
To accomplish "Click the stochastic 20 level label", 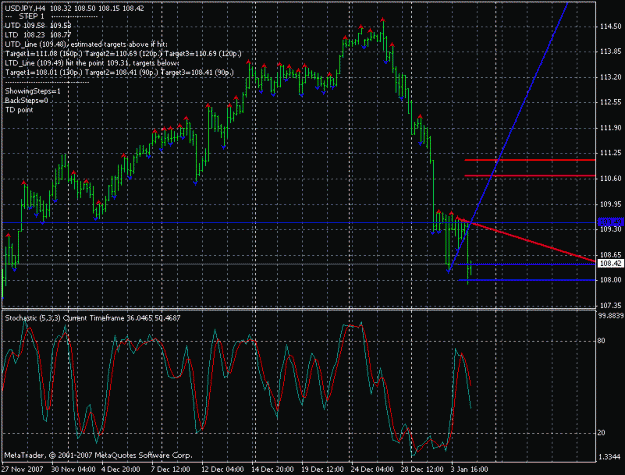I will (601, 433).
